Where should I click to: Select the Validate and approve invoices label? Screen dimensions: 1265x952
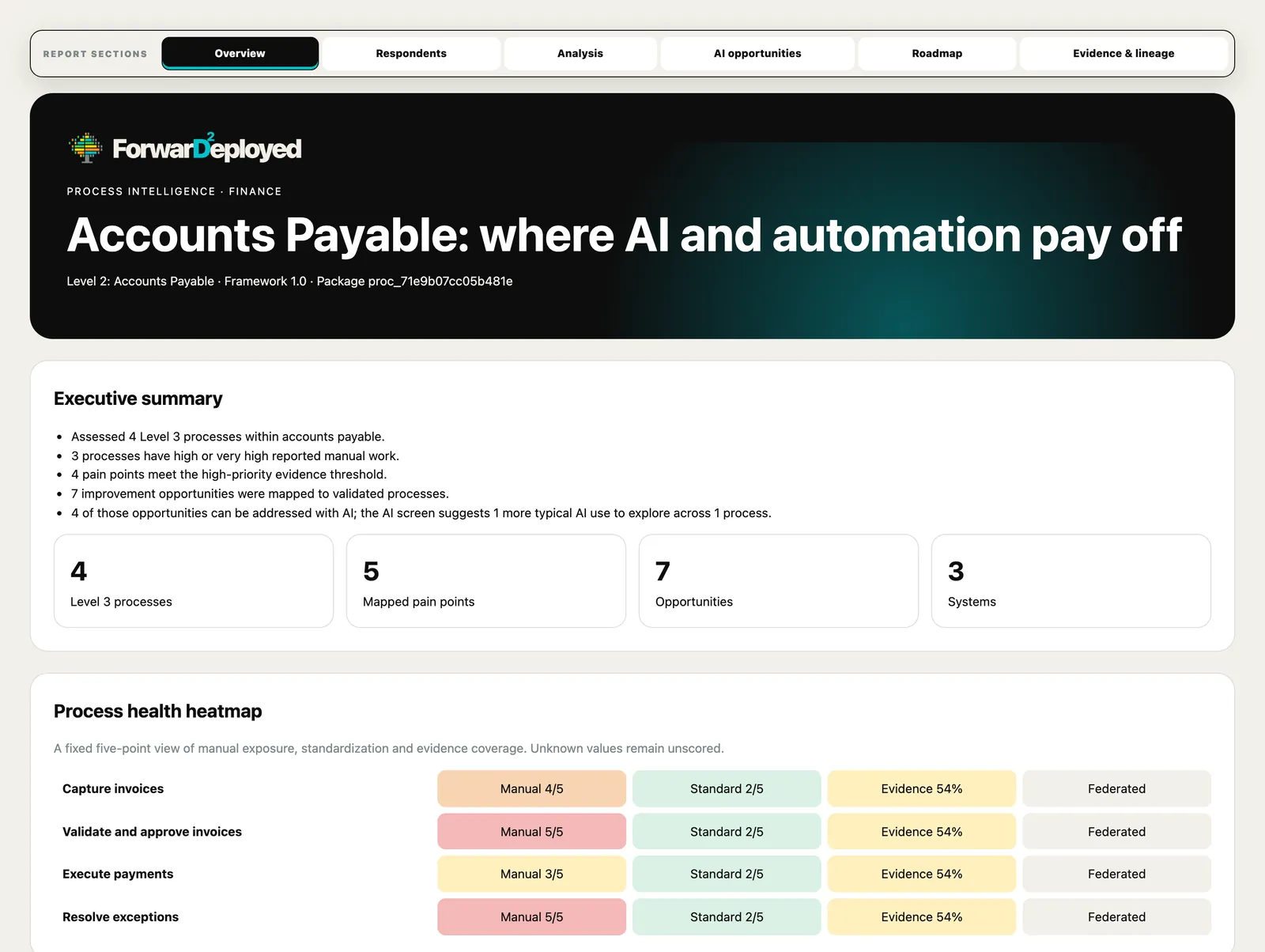(152, 832)
